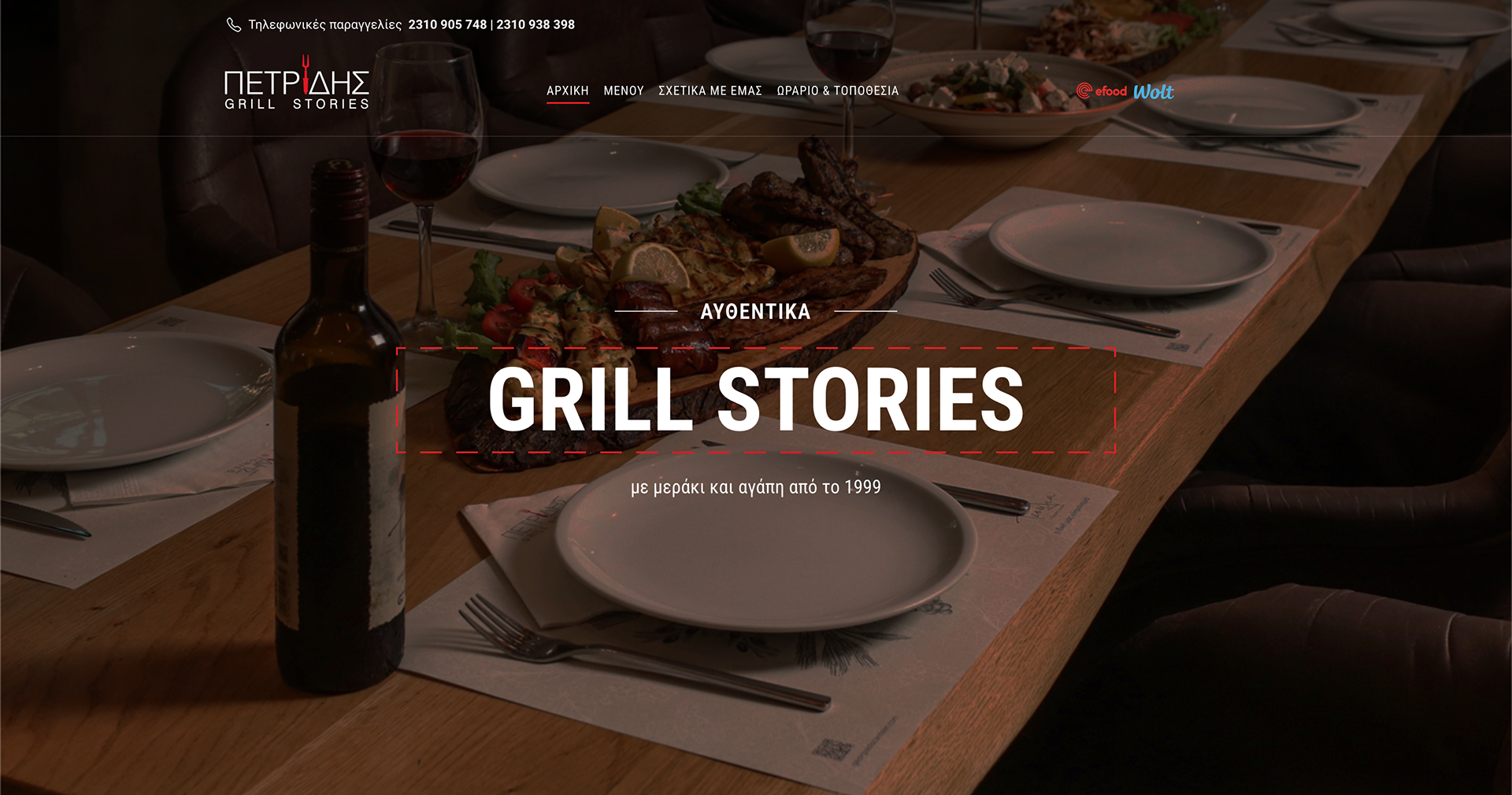Click the Πετρίδης Grill Stories logo

coord(297,83)
